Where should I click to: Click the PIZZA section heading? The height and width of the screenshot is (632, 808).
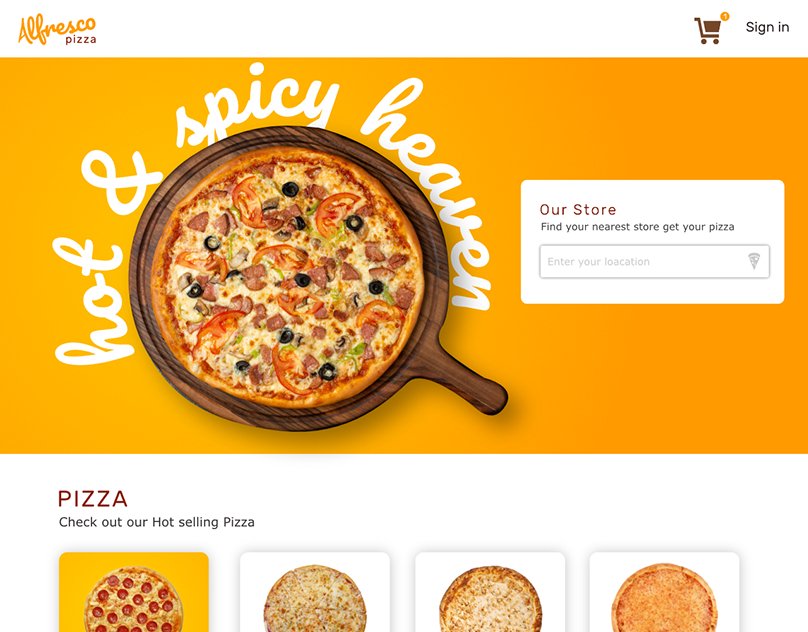pyautogui.click(x=93, y=498)
